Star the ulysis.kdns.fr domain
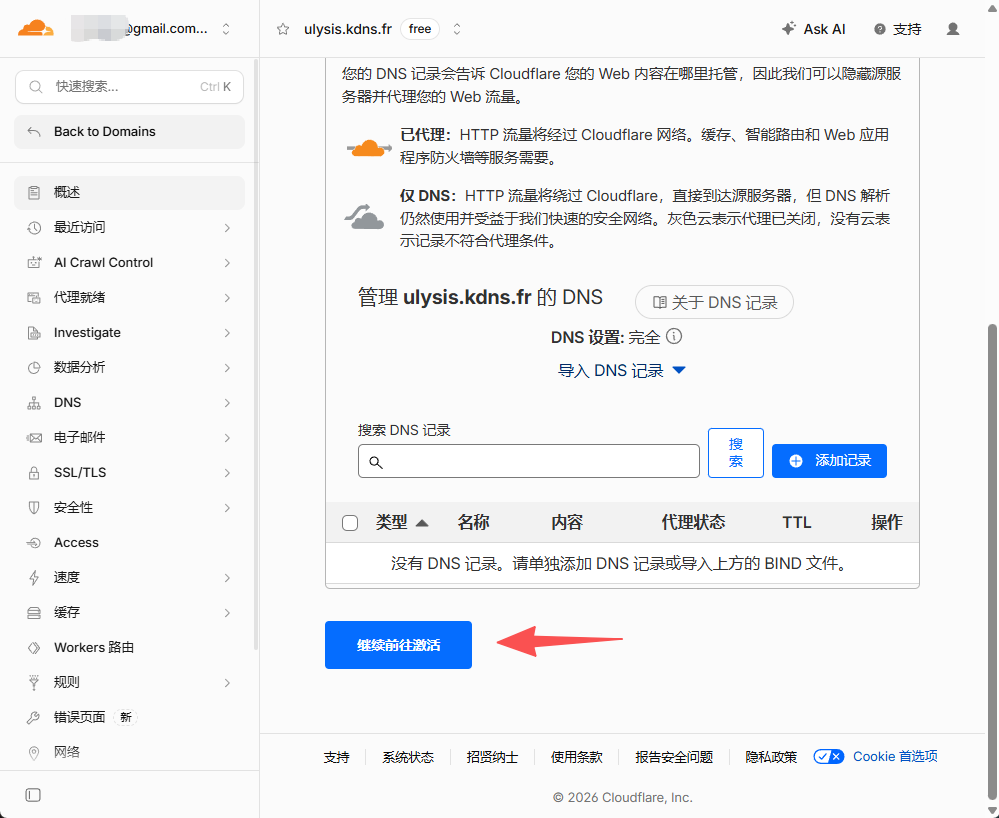 tap(283, 29)
